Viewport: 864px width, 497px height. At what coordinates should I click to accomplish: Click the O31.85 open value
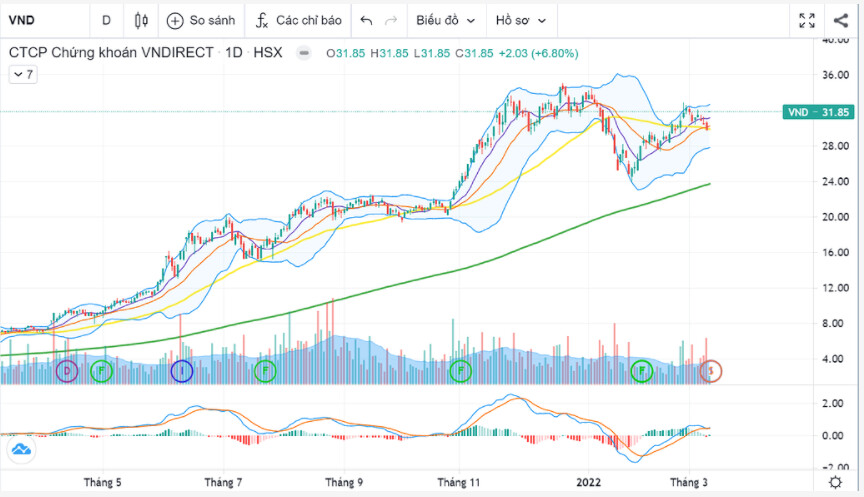tap(345, 53)
